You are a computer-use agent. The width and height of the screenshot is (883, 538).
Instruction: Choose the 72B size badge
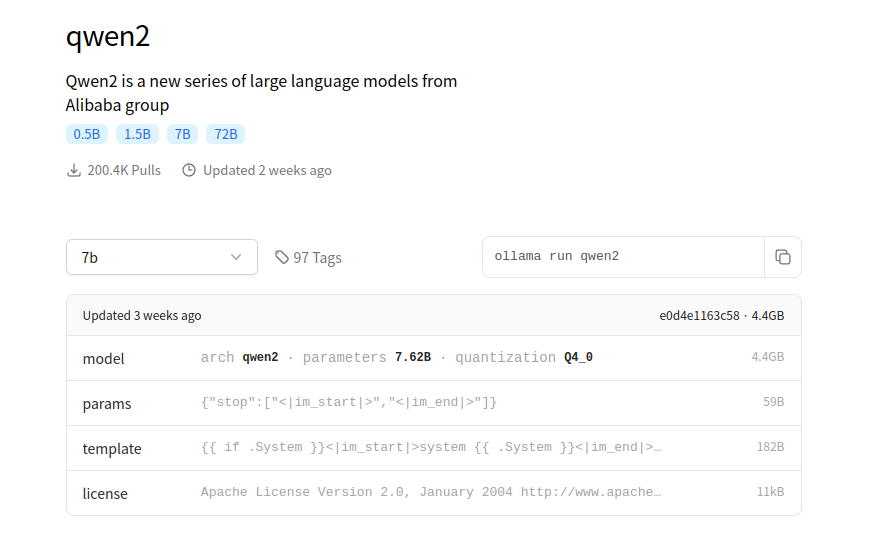226,134
